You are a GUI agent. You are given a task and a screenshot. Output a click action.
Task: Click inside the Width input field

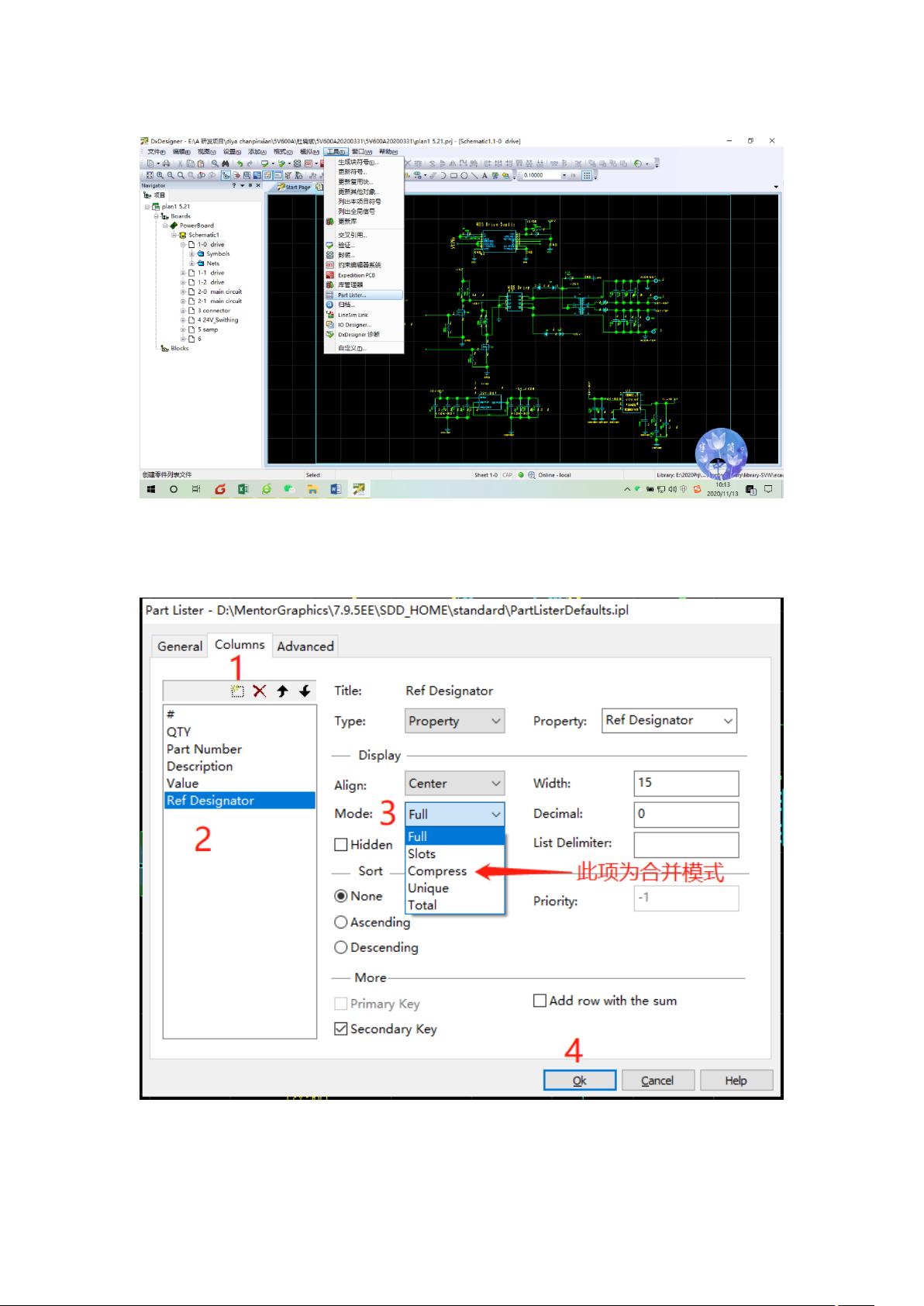(x=686, y=784)
